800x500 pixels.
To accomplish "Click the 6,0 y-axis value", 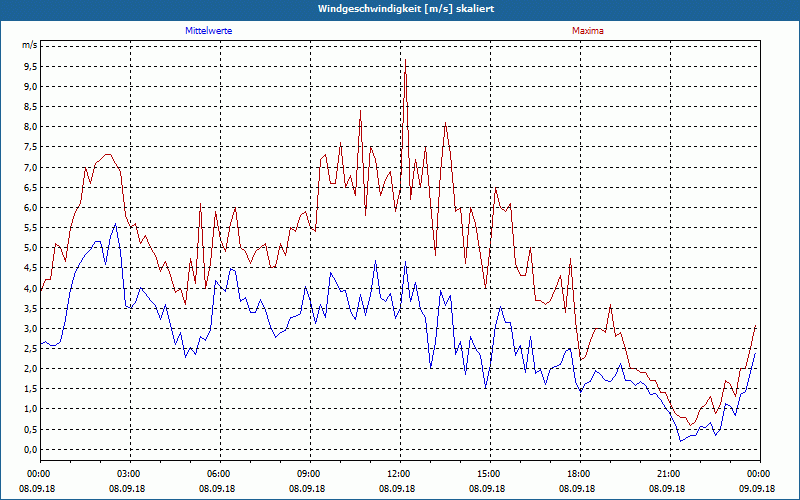I will [30, 208].
